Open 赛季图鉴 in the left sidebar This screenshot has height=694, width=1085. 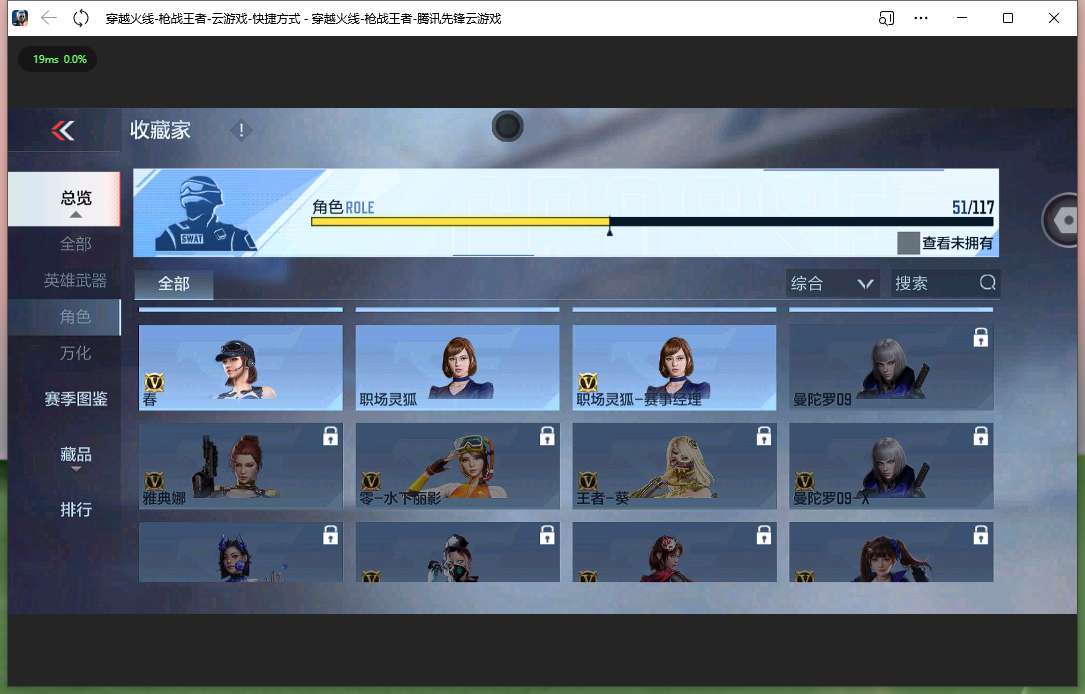pyautogui.click(x=75, y=399)
